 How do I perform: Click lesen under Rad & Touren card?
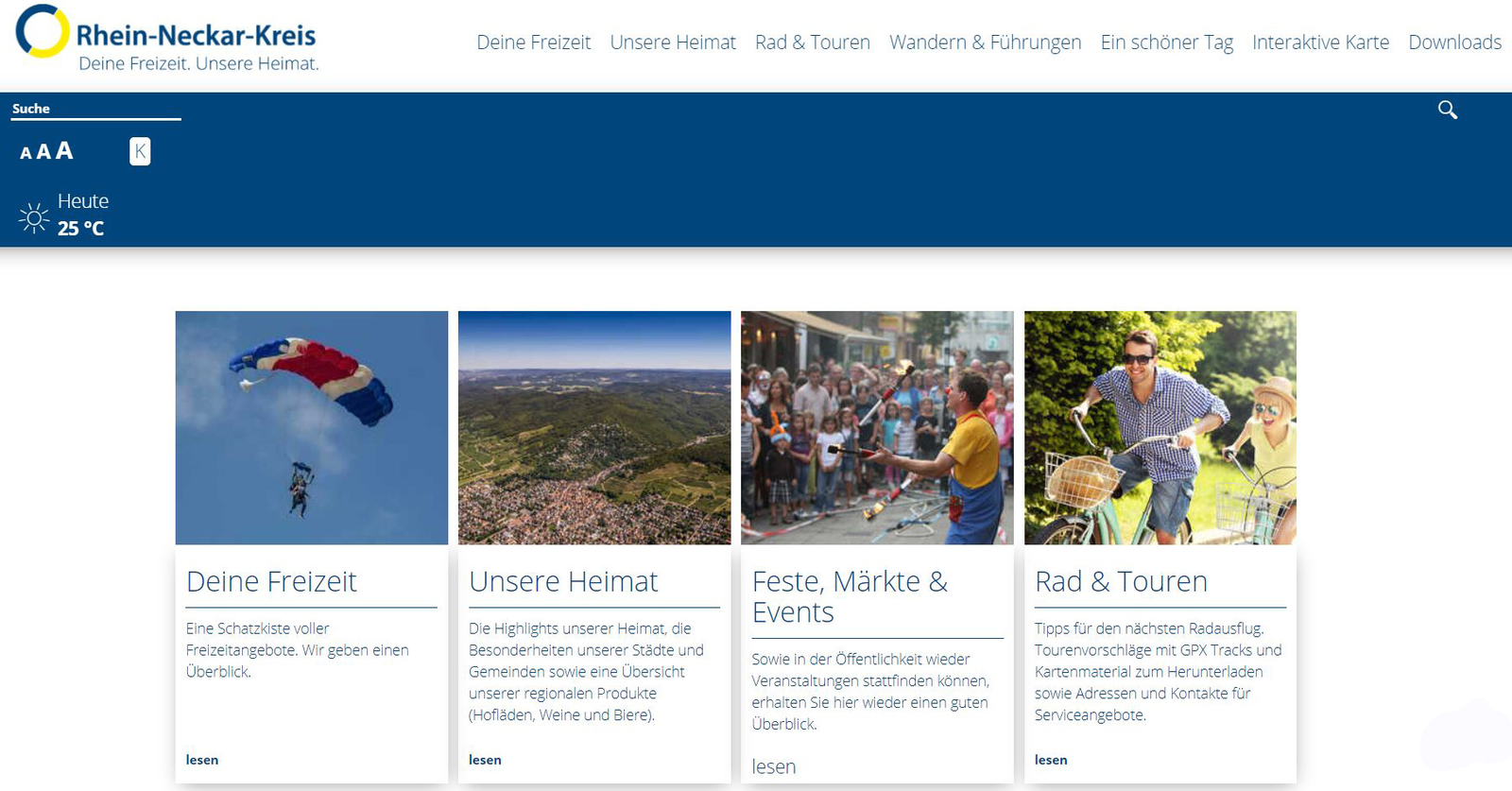1051,760
